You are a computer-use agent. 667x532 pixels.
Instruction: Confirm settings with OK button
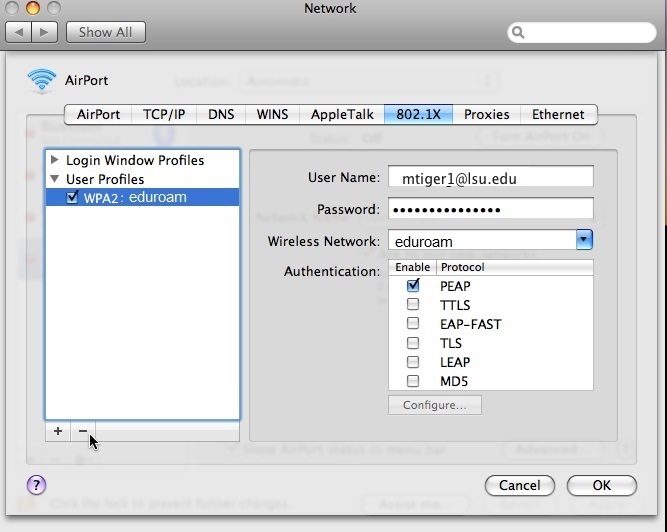[601, 485]
